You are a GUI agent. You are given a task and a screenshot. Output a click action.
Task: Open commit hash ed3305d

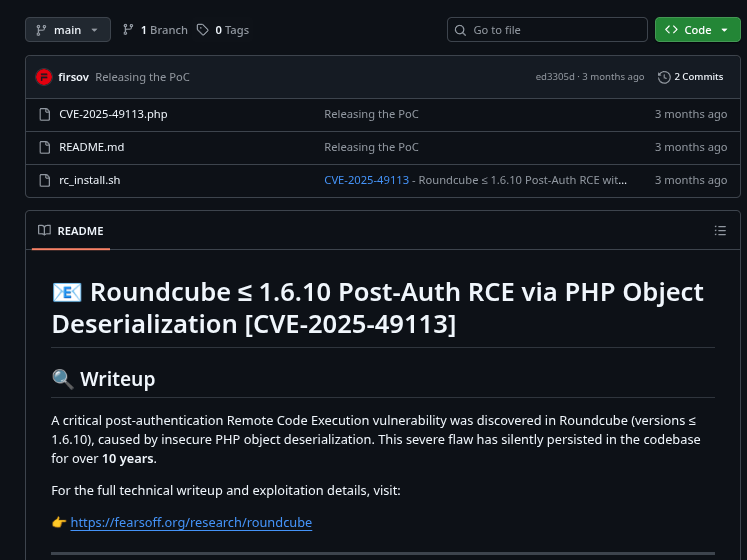tap(555, 77)
